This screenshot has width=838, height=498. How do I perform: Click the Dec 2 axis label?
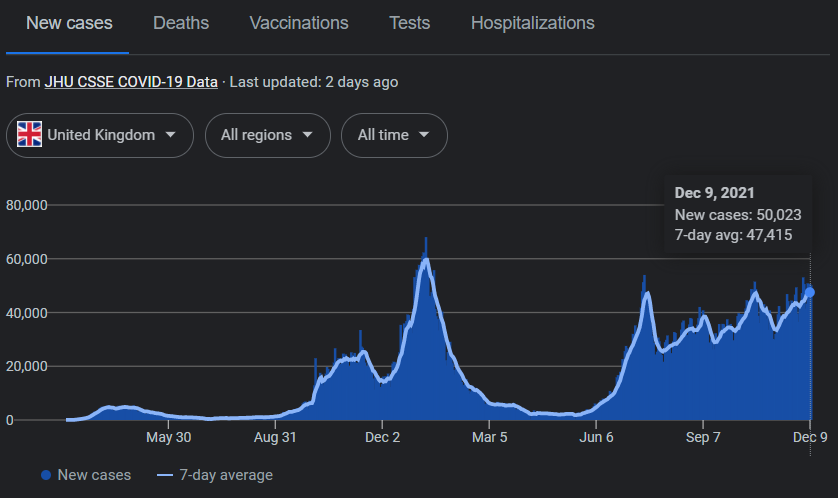point(382,437)
